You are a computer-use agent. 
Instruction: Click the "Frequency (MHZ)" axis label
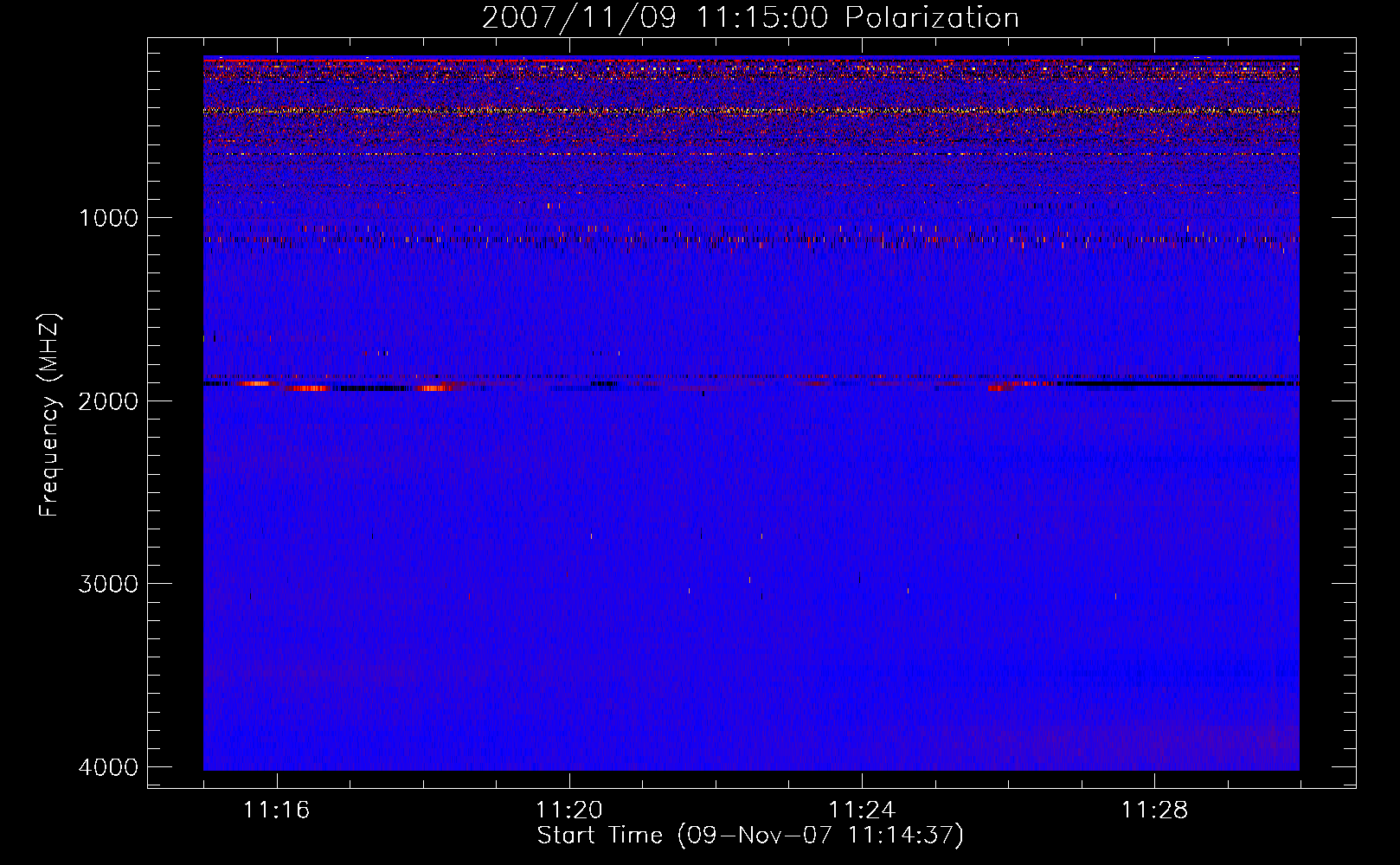49,415
